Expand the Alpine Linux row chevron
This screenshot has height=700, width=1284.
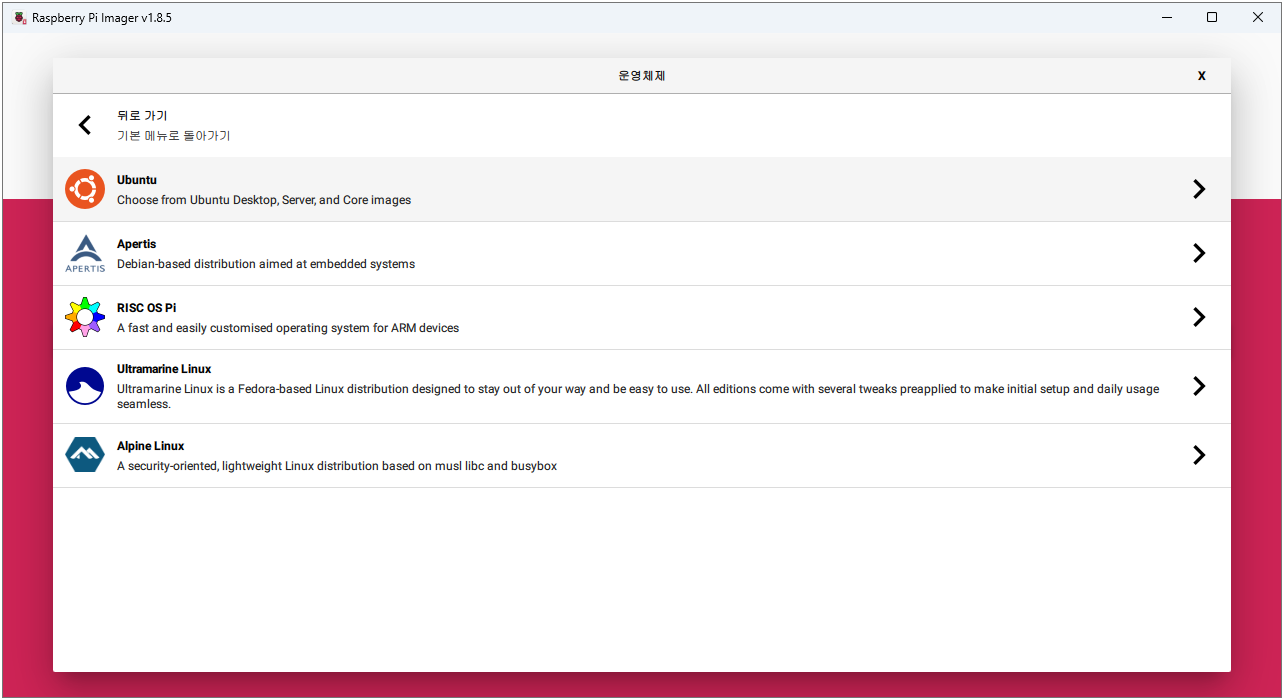pyautogui.click(x=1199, y=455)
